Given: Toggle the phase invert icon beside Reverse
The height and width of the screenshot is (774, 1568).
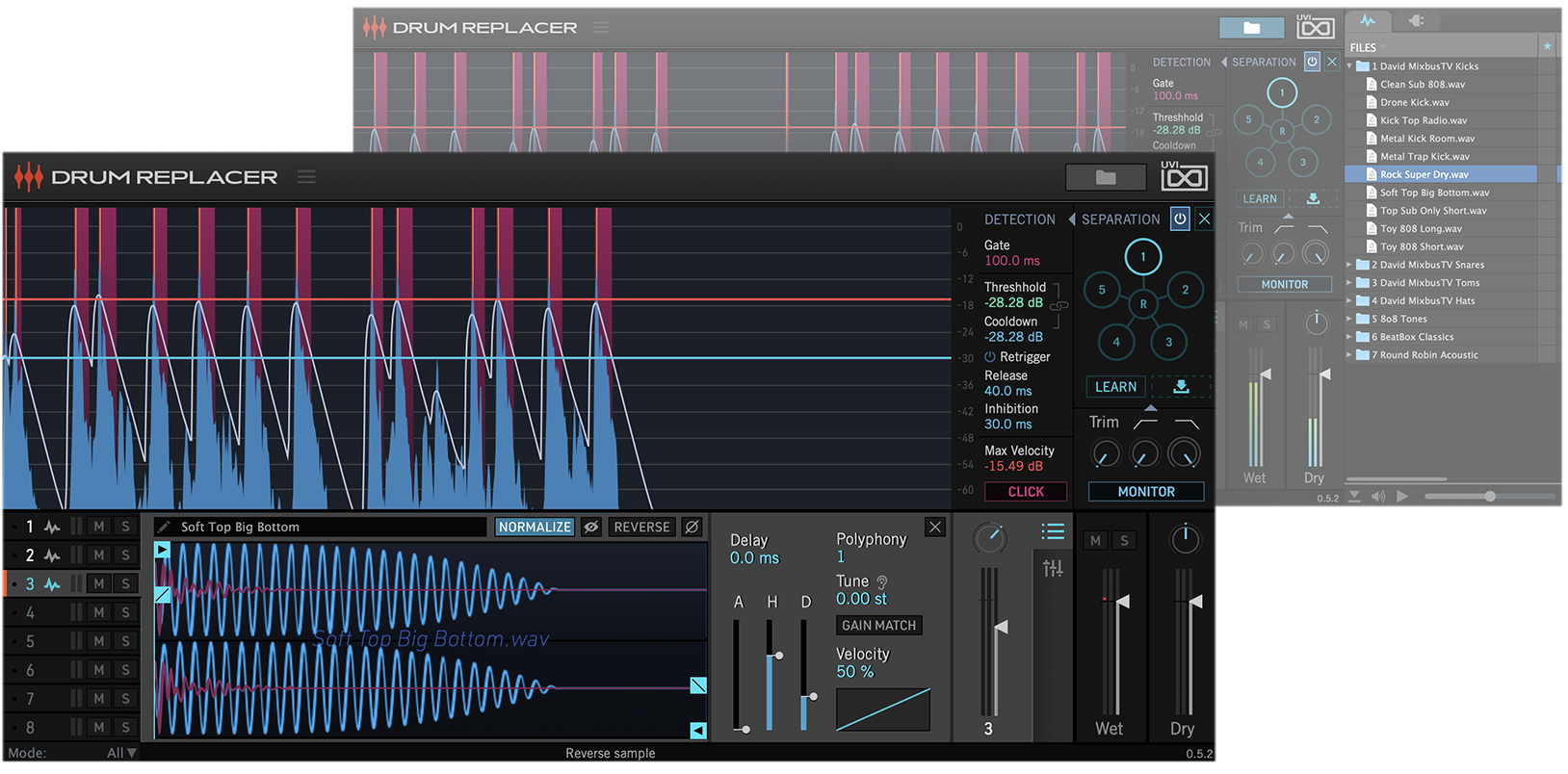Looking at the screenshot, I should click(692, 527).
